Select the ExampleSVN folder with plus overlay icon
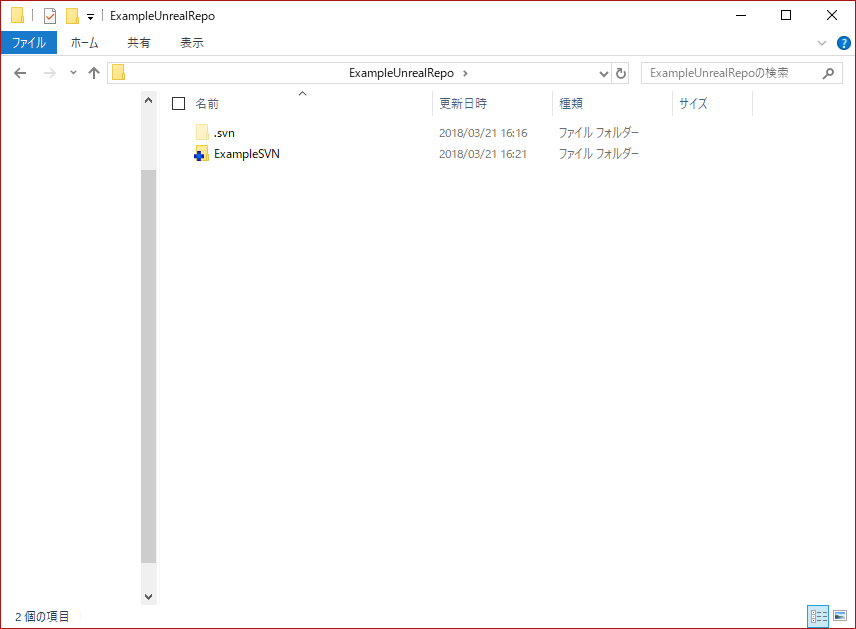This screenshot has height=629, width=856. 201,154
